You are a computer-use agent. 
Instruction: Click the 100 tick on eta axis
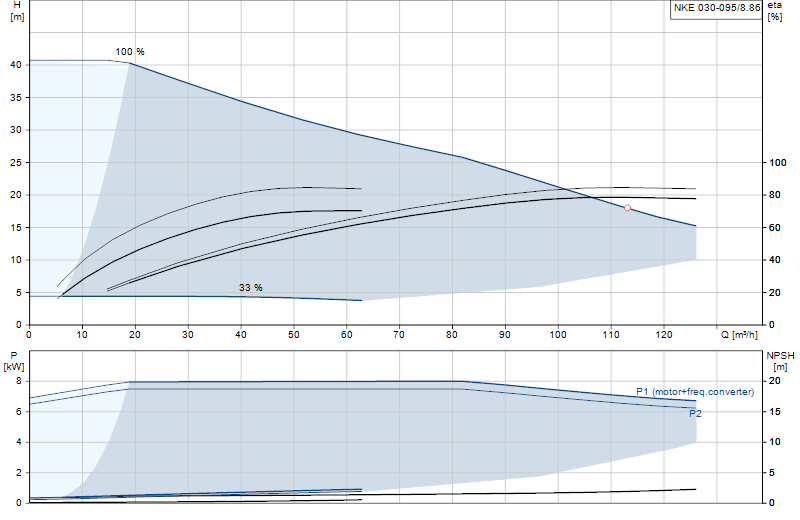pos(778,163)
